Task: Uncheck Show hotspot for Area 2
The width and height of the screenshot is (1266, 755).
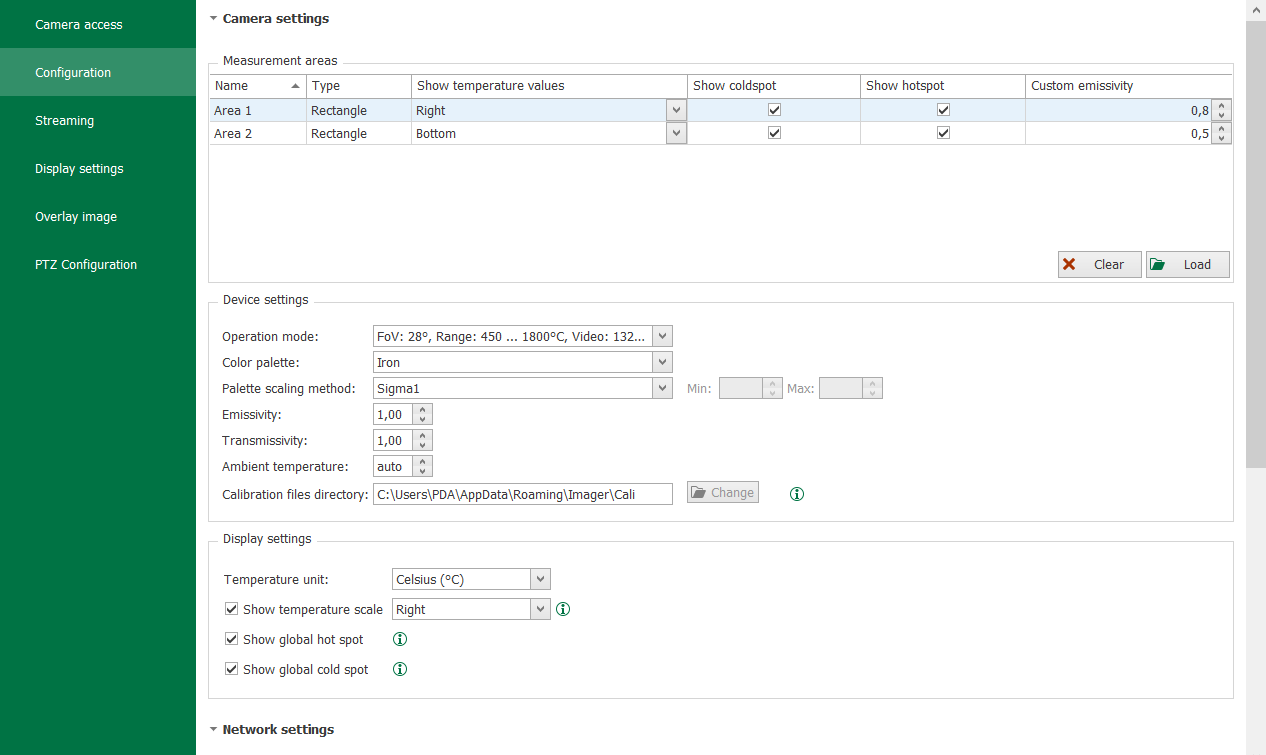Action: [943, 133]
